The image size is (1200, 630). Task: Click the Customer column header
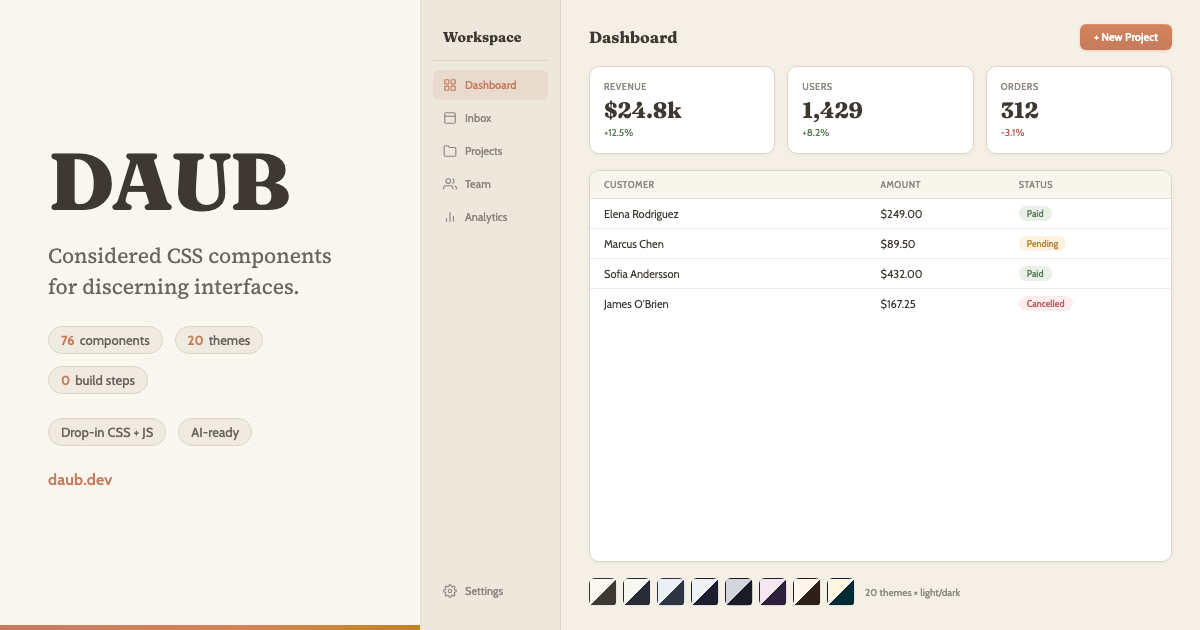[x=629, y=185]
